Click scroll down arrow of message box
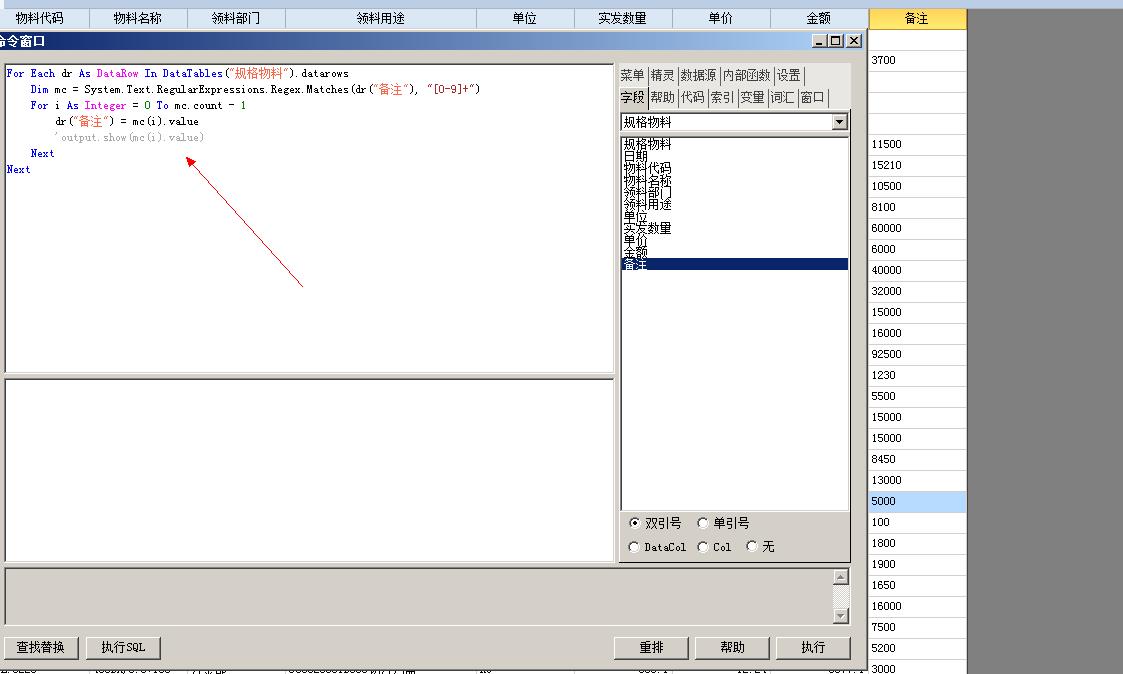 842,615
